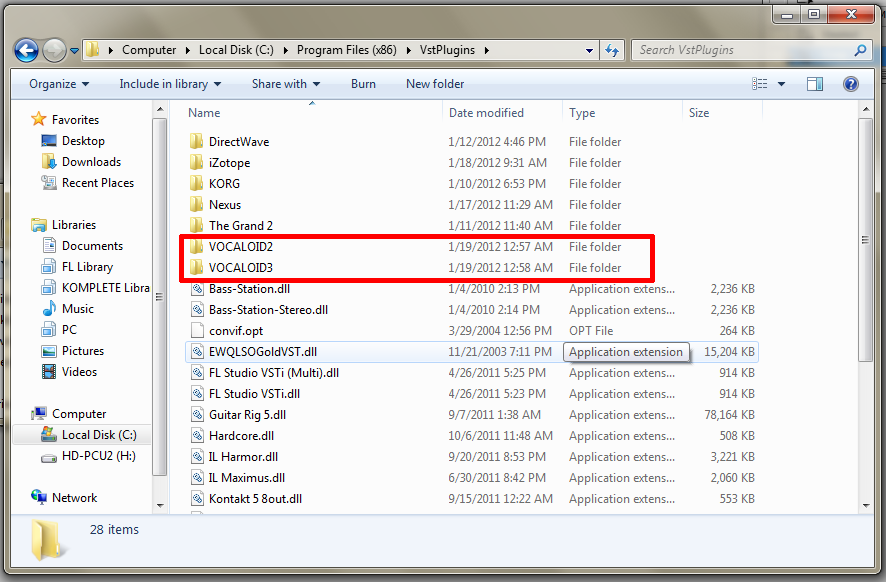Open the Organize menu
The width and height of the screenshot is (886, 582).
point(59,84)
